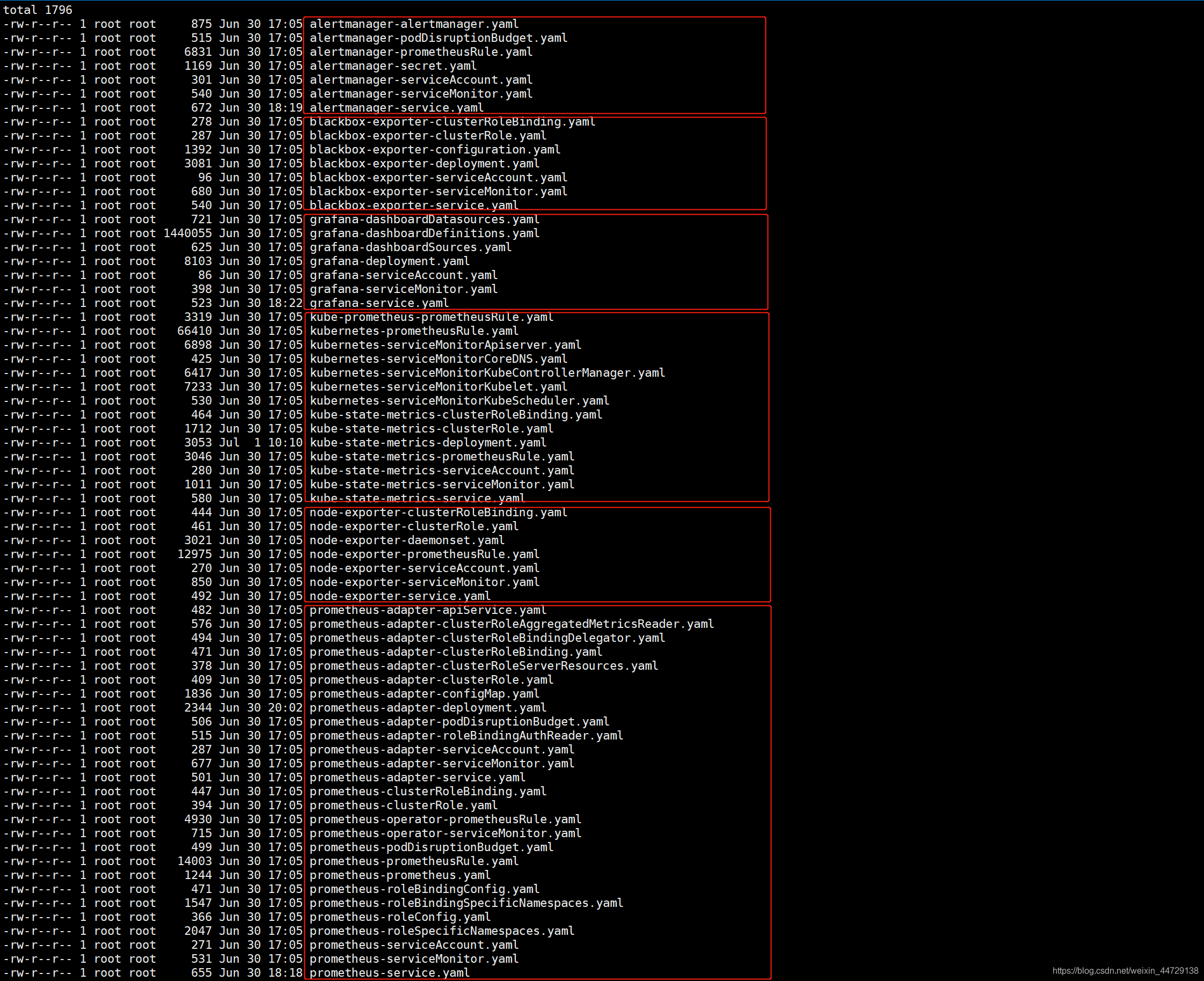Click prometheus-adapter-configMap.yaml
This screenshot has height=981, width=1204.
point(424,693)
